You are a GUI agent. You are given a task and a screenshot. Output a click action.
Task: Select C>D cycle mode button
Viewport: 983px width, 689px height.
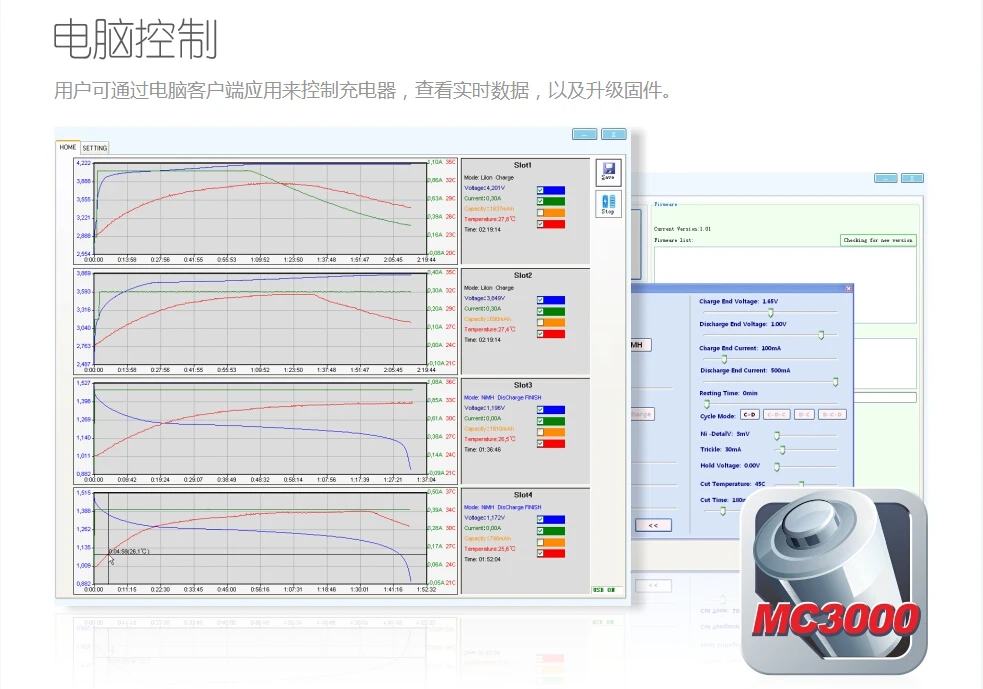pos(749,415)
